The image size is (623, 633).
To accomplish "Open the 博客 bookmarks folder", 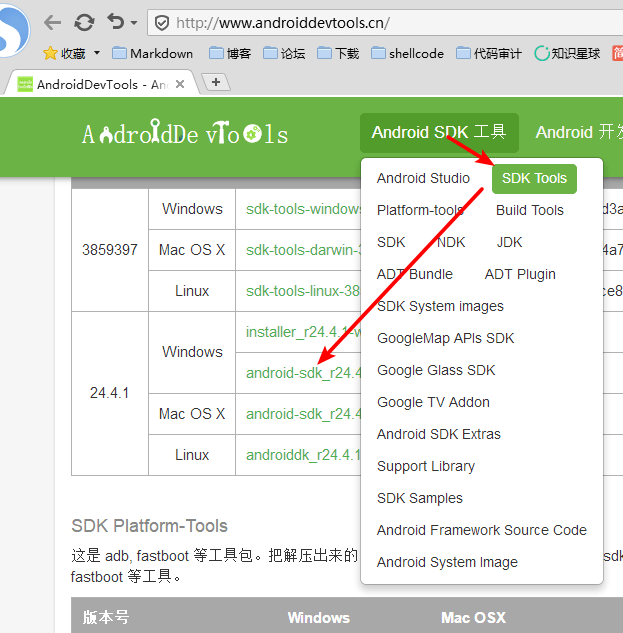I will [x=230, y=53].
